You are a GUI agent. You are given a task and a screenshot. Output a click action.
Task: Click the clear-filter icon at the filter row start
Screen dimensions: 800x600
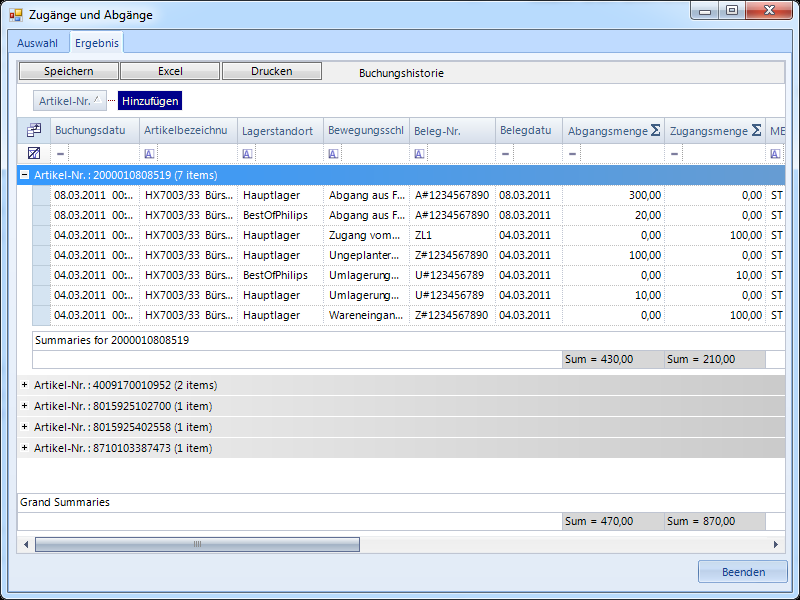(x=34, y=153)
